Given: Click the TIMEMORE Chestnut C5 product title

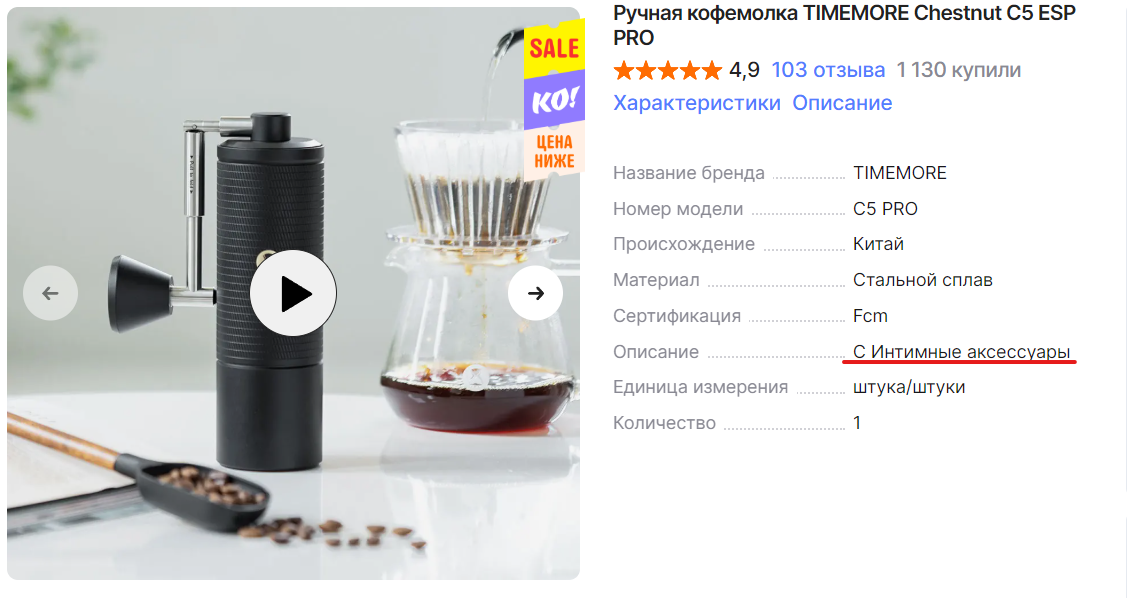Looking at the screenshot, I should [x=845, y=25].
